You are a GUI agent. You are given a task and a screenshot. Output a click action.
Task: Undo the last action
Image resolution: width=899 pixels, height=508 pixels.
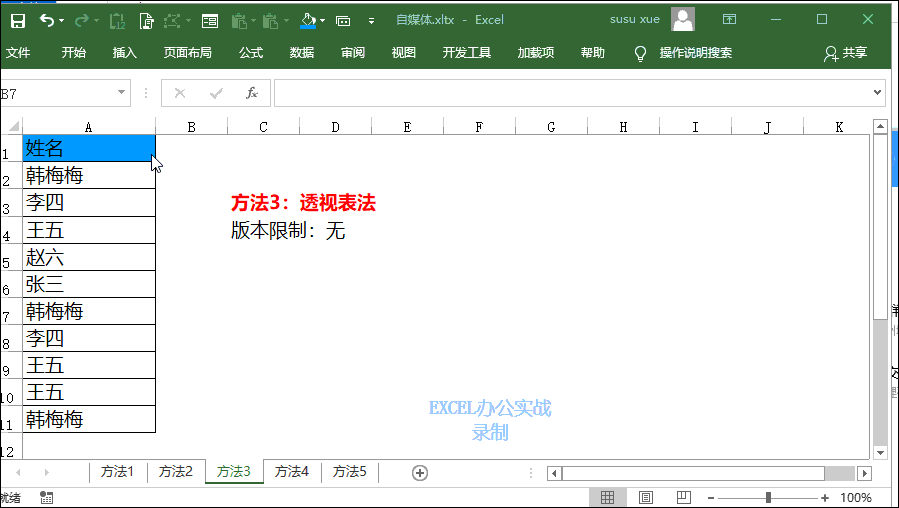point(46,21)
